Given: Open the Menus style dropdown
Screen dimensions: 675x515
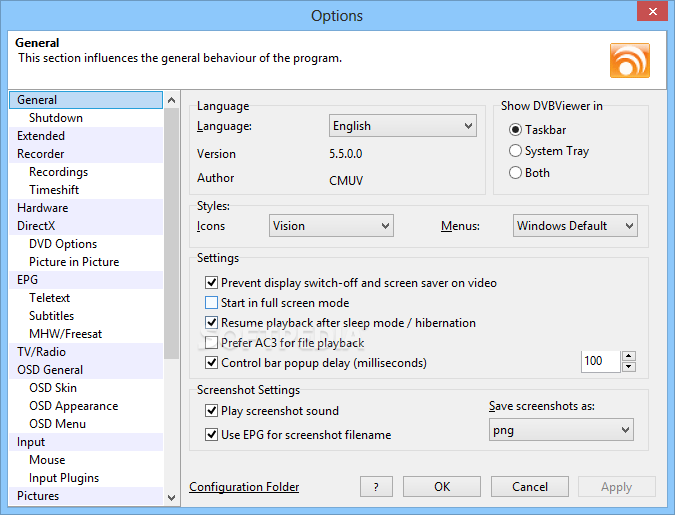Looking at the screenshot, I should pyautogui.click(x=575, y=226).
